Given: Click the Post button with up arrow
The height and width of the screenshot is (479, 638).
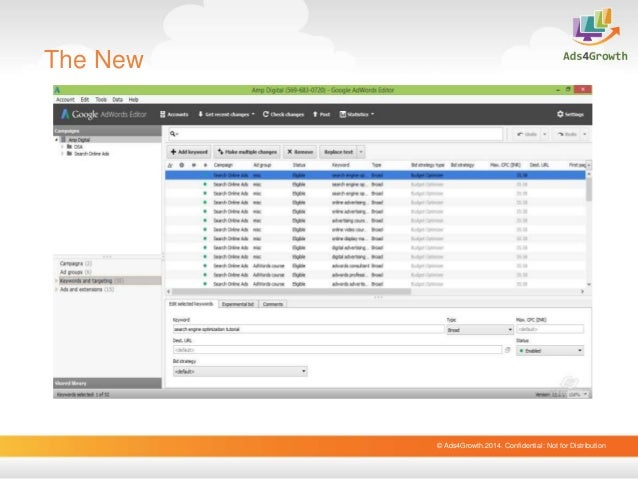Looking at the screenshot, I should pyautogui.click(x=321, y=114).
